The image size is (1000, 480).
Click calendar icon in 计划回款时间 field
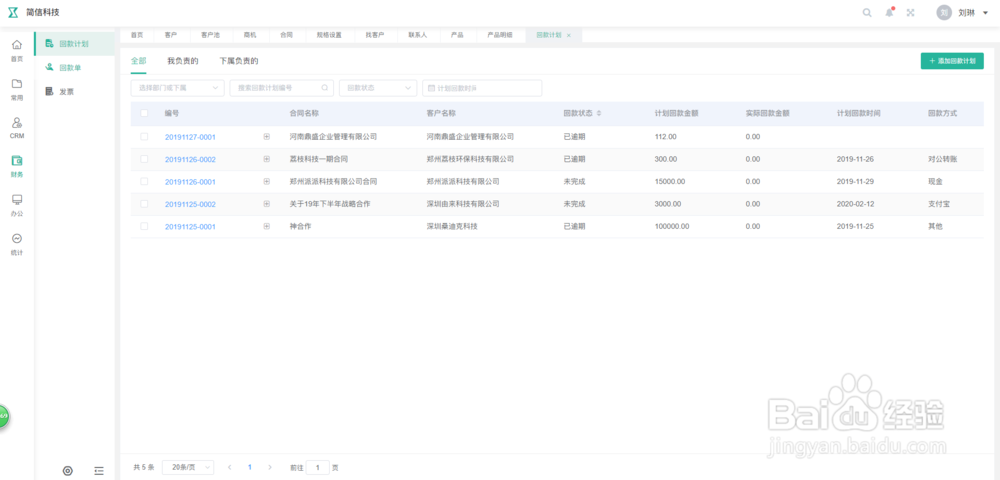(432, 88)
